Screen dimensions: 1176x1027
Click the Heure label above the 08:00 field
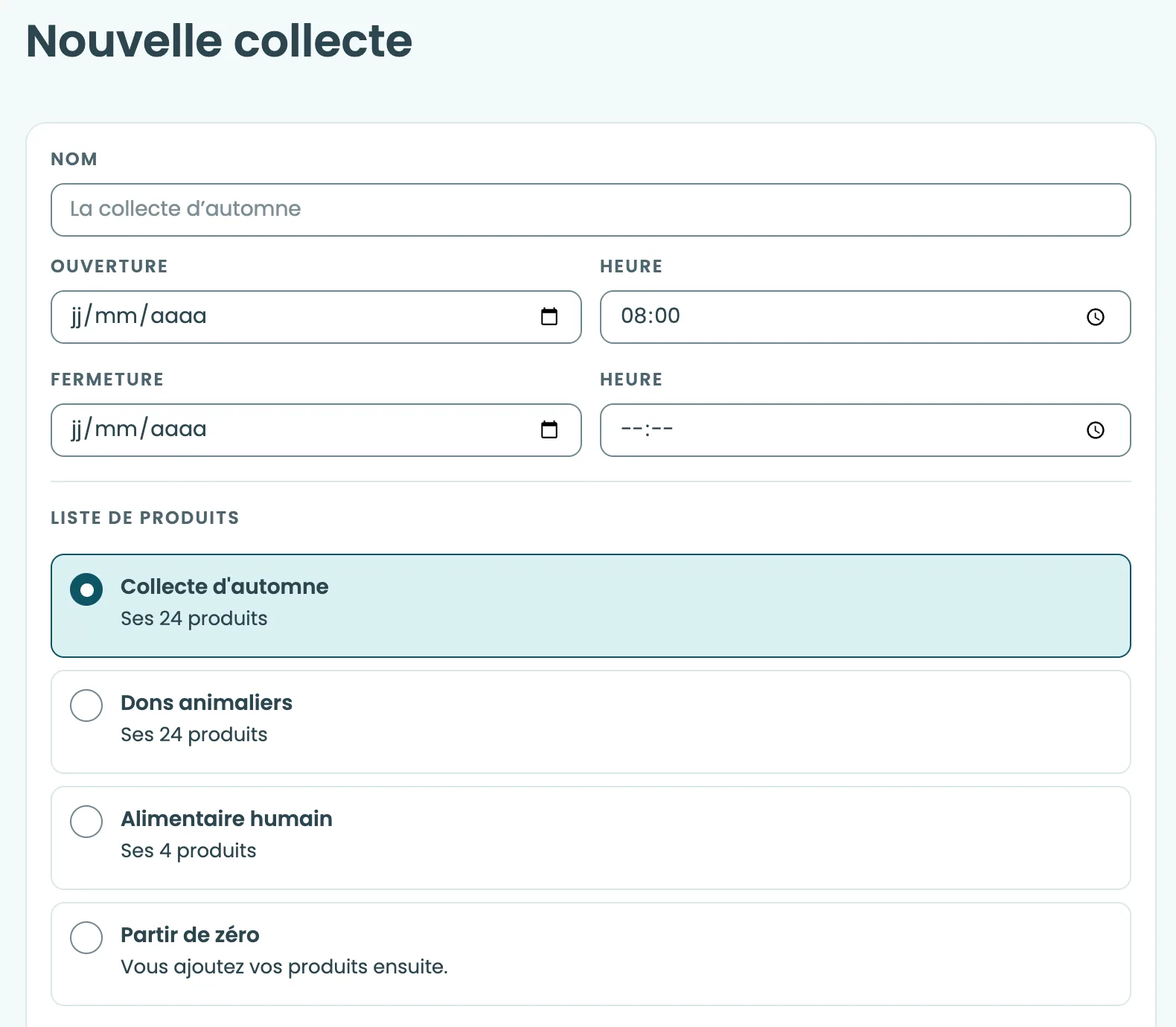click(631, 266)
